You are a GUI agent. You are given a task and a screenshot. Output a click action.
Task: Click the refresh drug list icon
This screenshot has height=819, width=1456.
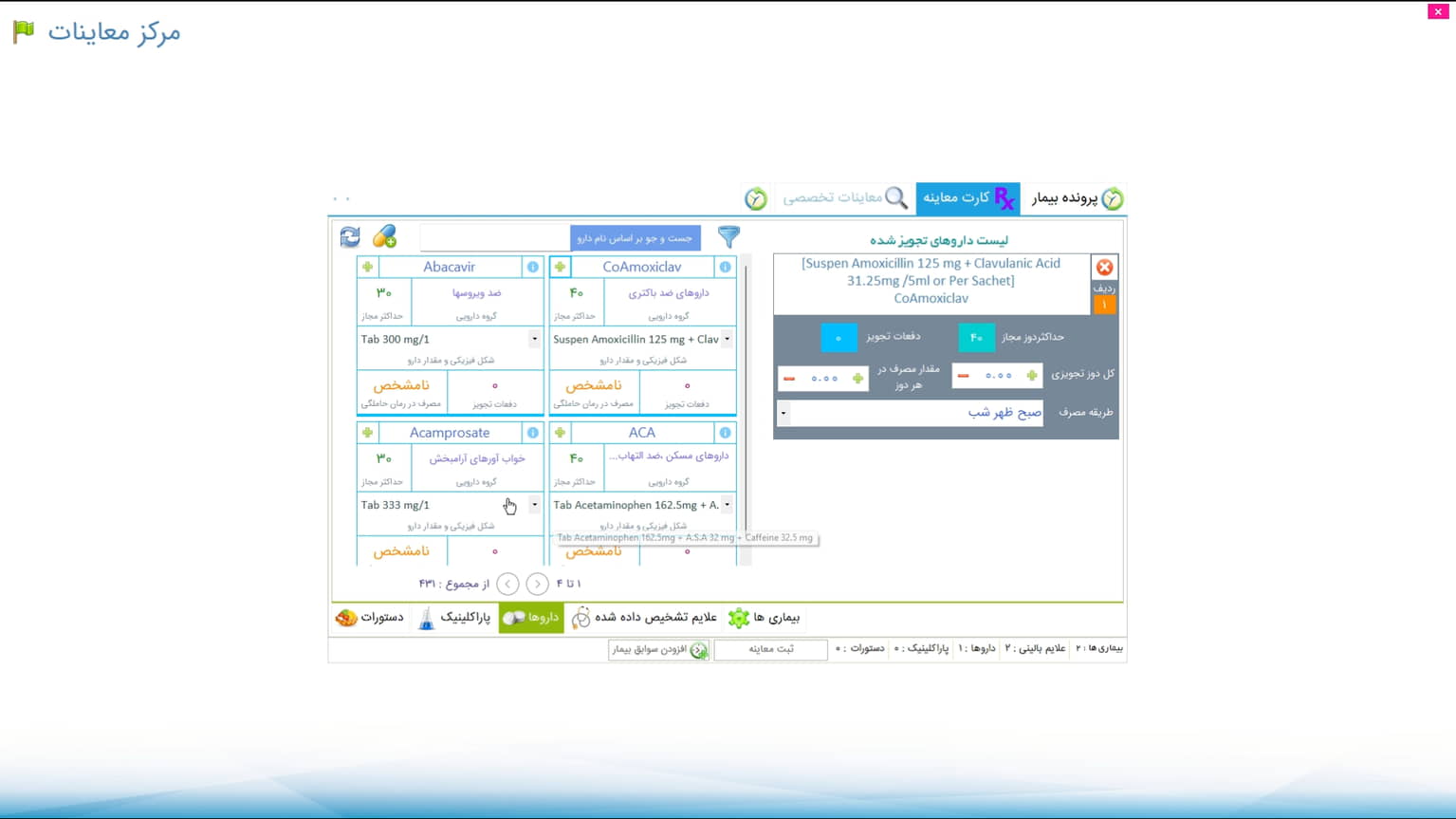[x=350, y=236]
